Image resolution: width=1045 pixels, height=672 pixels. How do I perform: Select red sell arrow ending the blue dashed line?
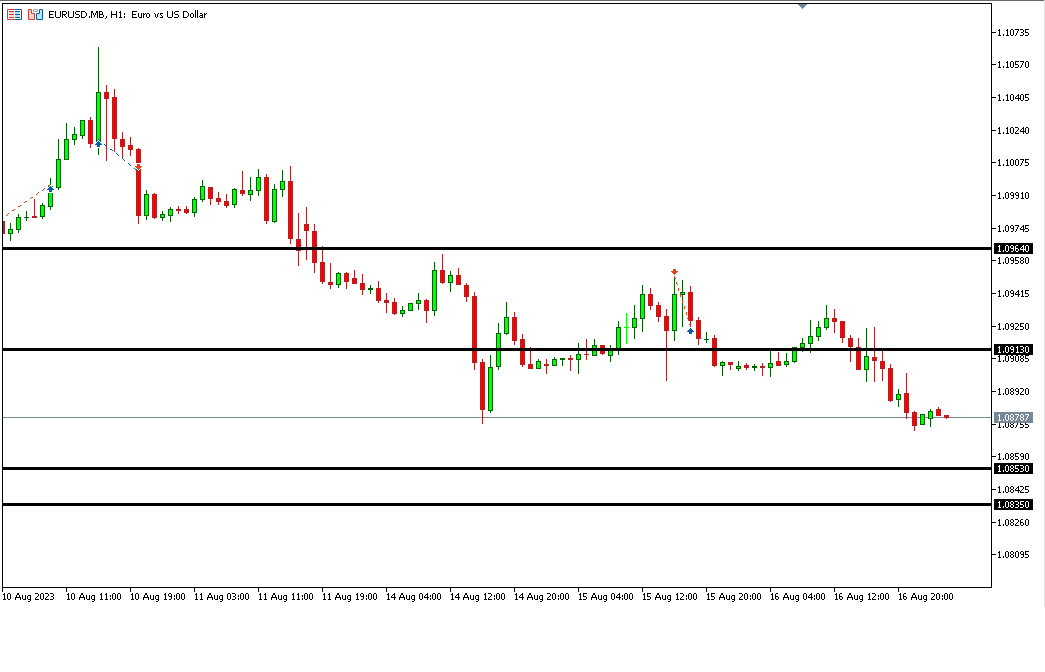click(x=138, y=167)
